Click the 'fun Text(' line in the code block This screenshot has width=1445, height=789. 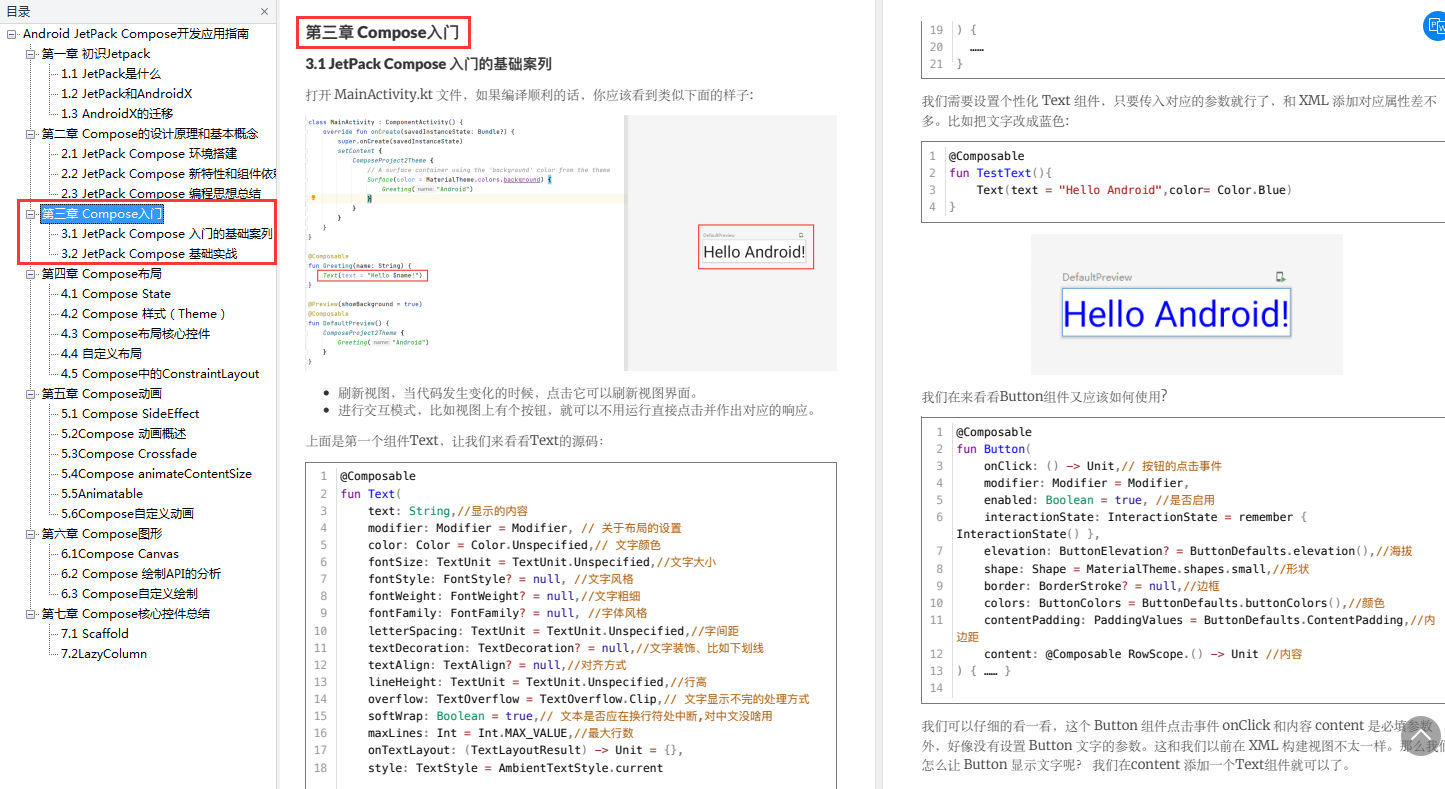tap(369, 494)
